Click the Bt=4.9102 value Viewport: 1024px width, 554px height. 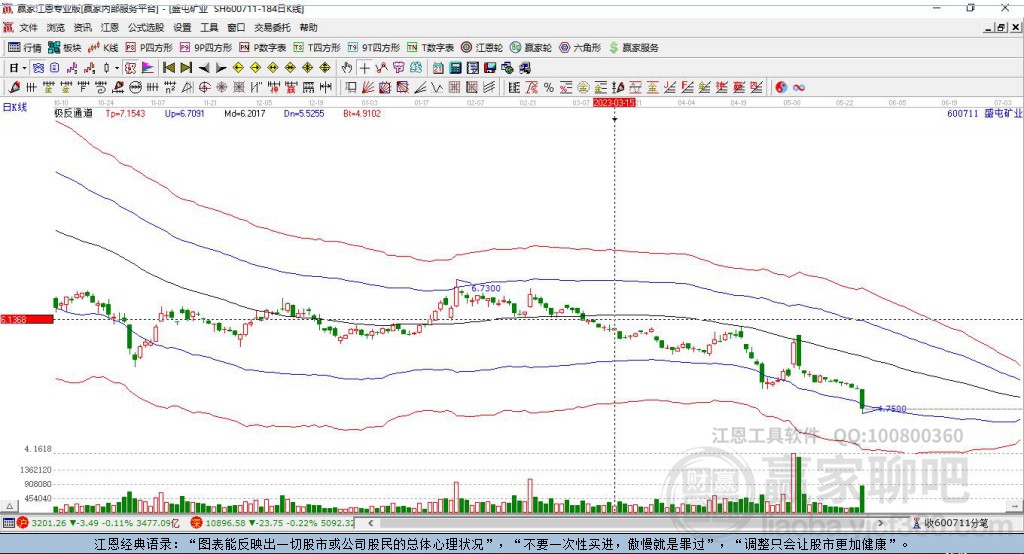click(x=362, y=114)
